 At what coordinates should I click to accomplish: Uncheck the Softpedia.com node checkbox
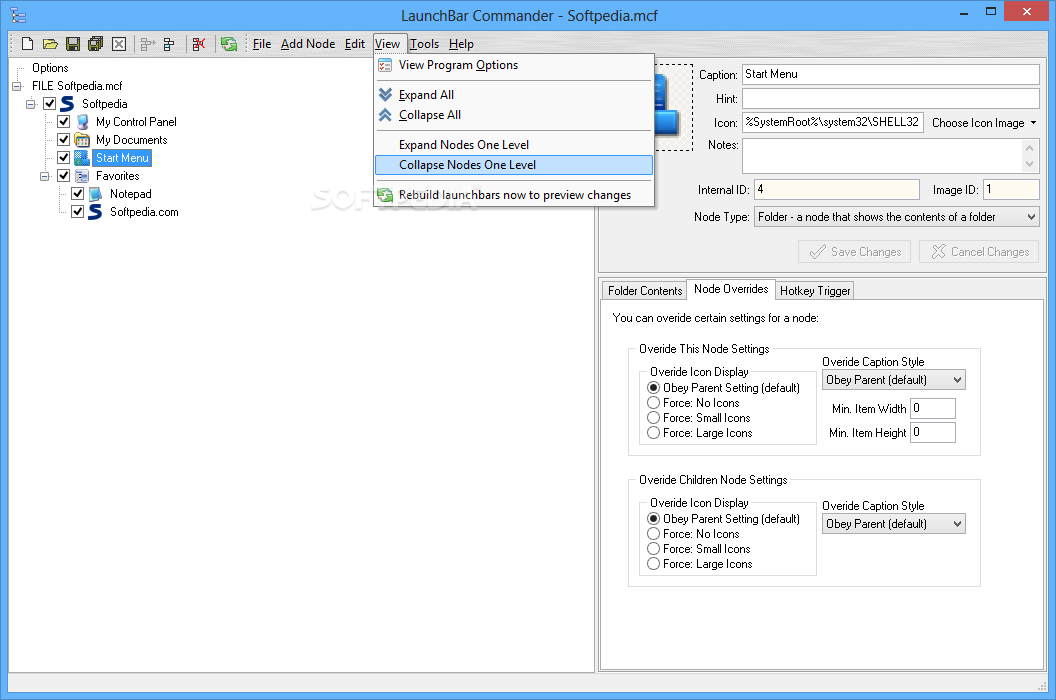77,212
